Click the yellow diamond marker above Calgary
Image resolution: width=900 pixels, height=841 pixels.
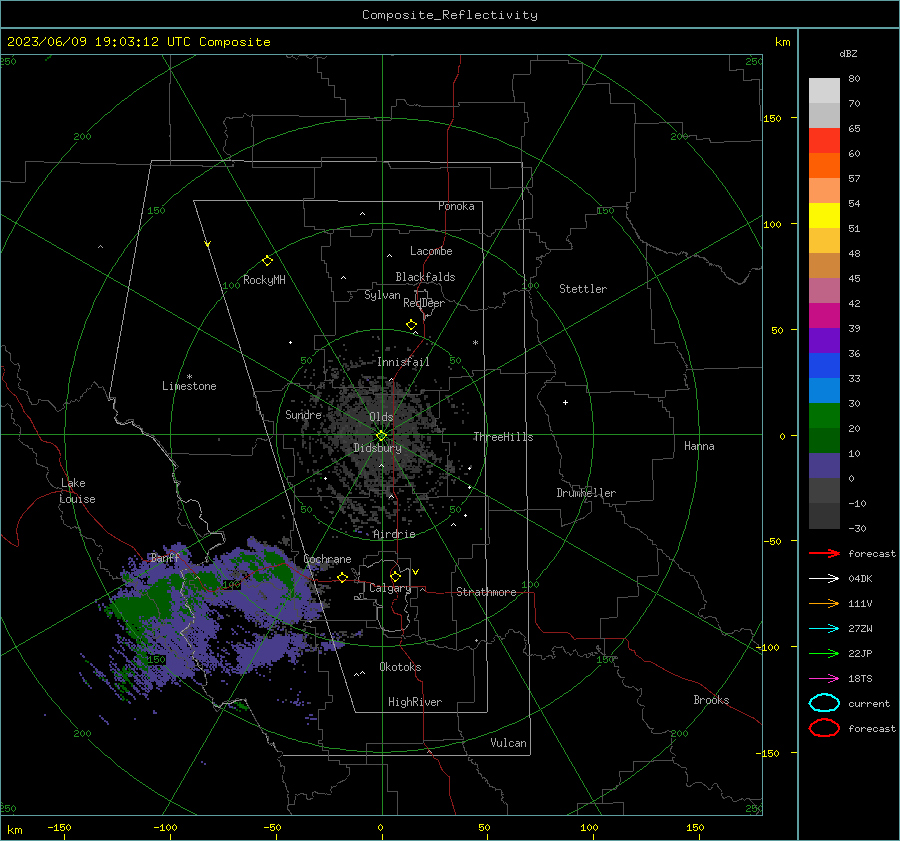point(395,576)
